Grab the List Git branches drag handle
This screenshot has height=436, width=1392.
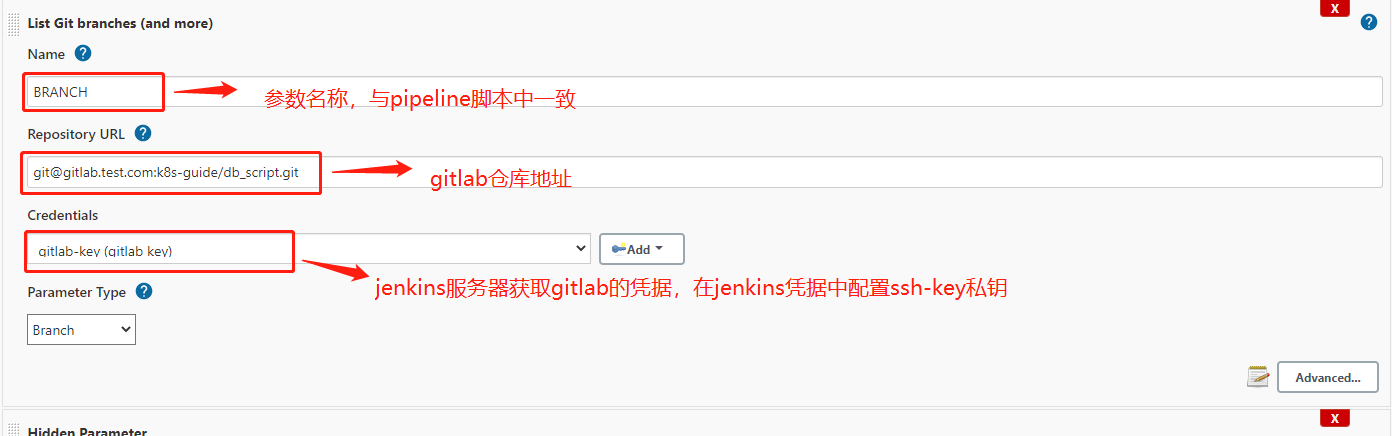click(14, 22)
